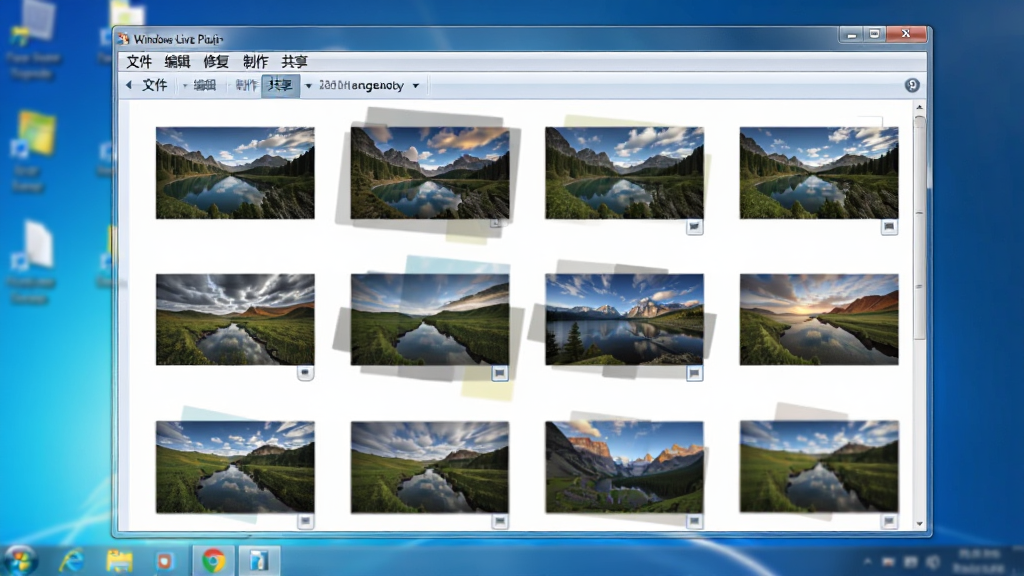
Task: Click caption icon under stormy clouds photo
Action: tap(305, 373)
